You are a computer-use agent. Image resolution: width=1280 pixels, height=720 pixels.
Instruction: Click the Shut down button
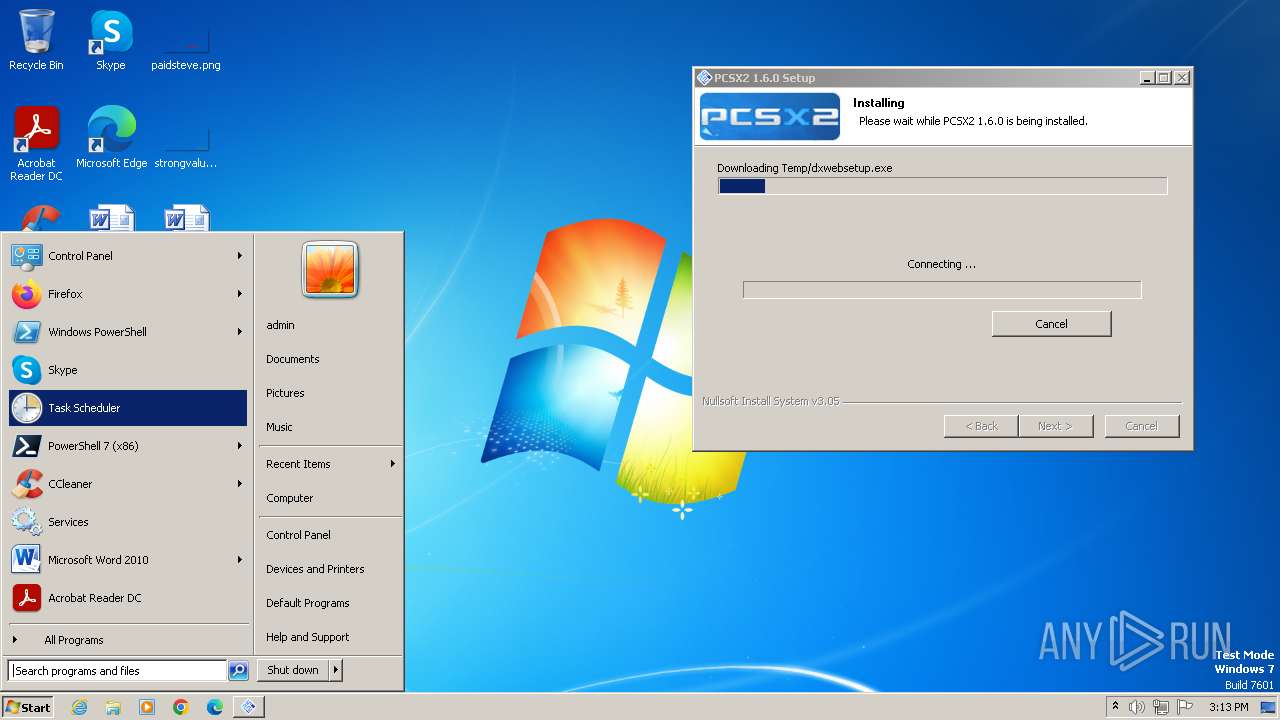[293, 670]
